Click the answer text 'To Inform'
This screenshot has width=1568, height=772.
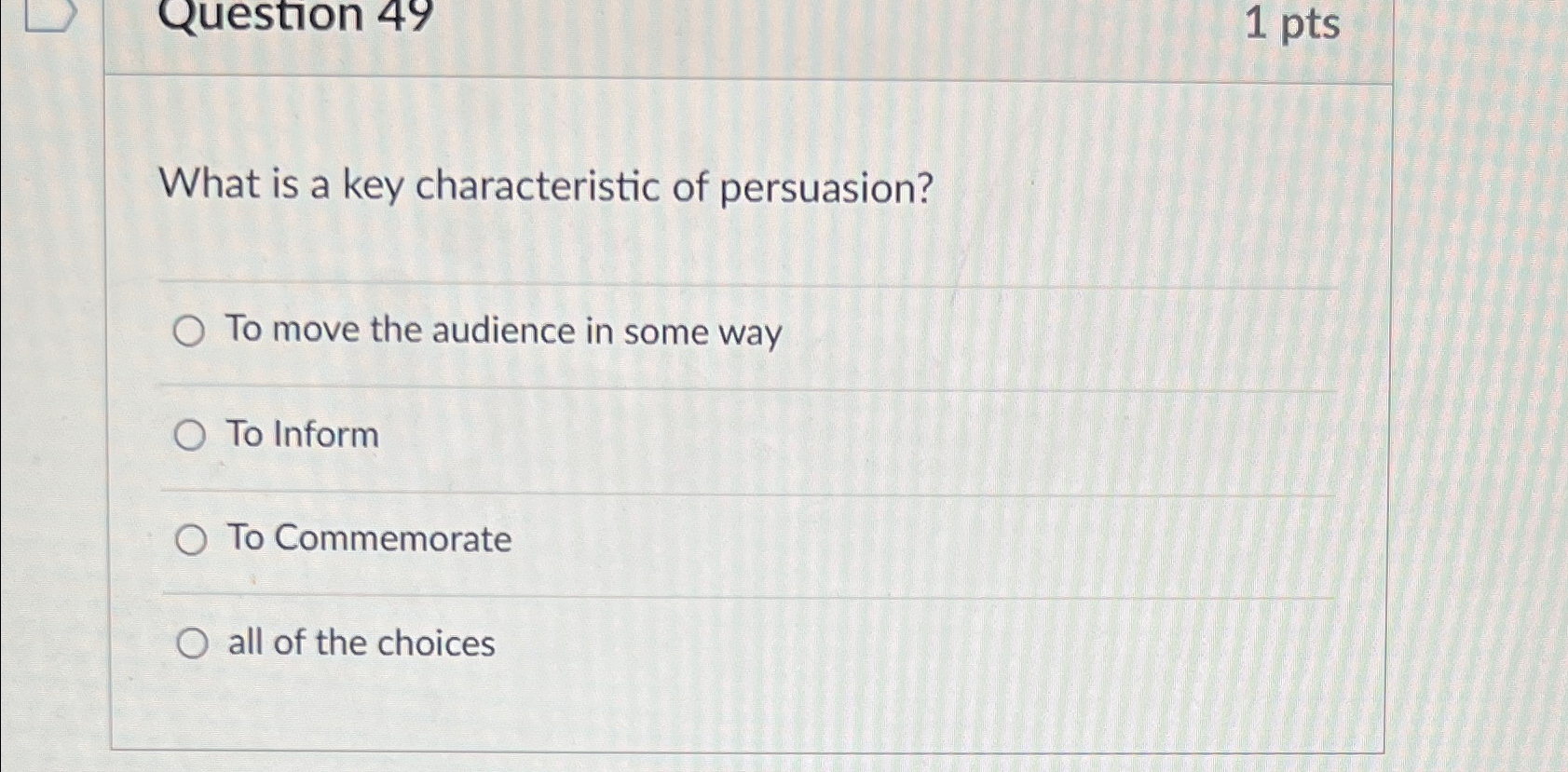pos(303,434)
